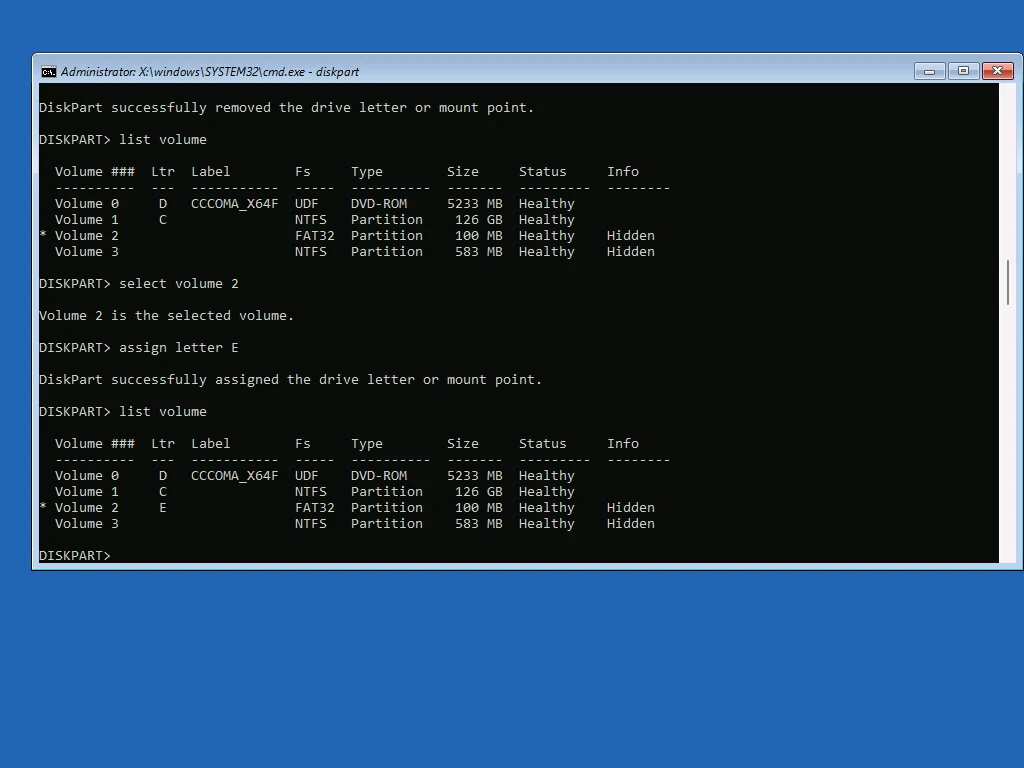The image size is (1024, 768).
Task: Click 'Volume 3' row label in the second table
Action: tap(87, 523)
